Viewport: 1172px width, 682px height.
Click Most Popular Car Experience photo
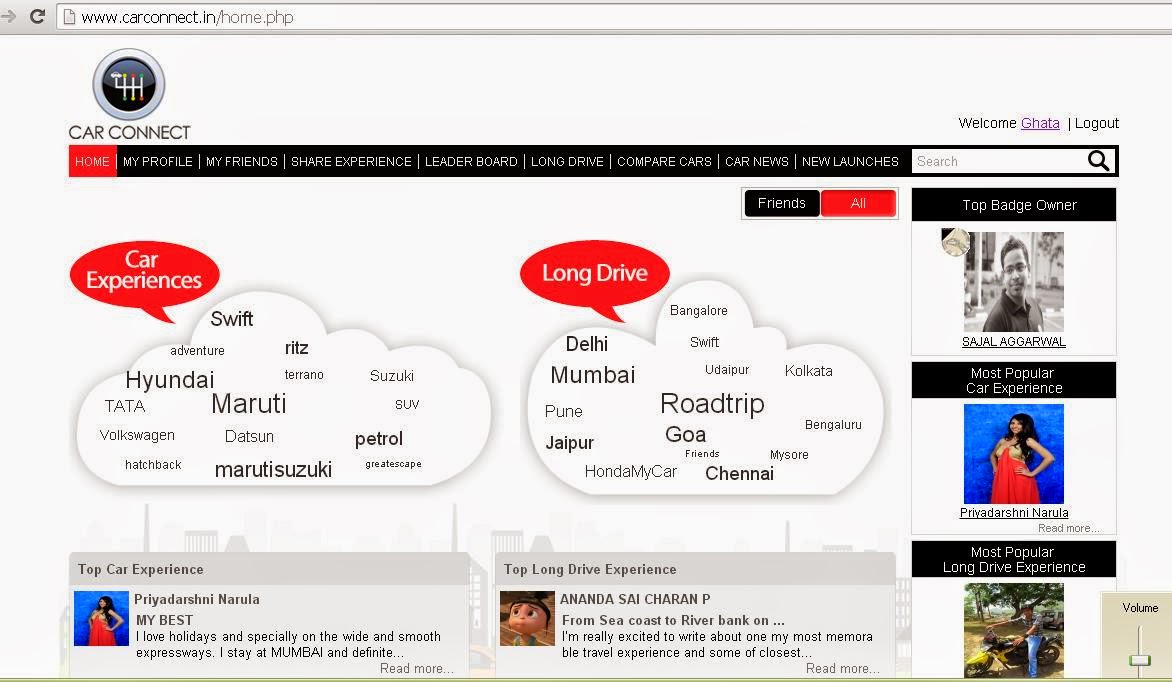click(1014, 454)
